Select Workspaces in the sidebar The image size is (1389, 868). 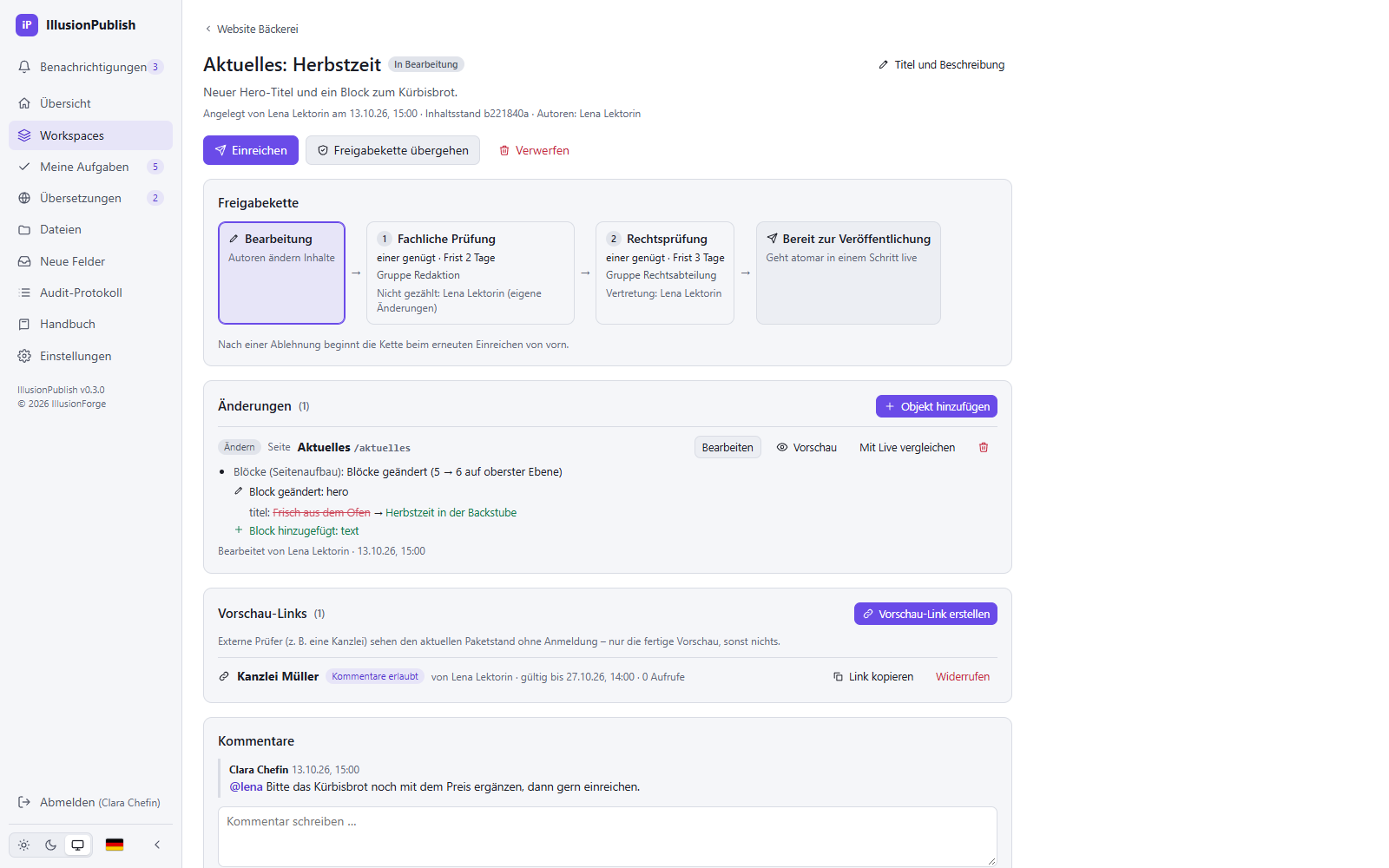point(90,135)
